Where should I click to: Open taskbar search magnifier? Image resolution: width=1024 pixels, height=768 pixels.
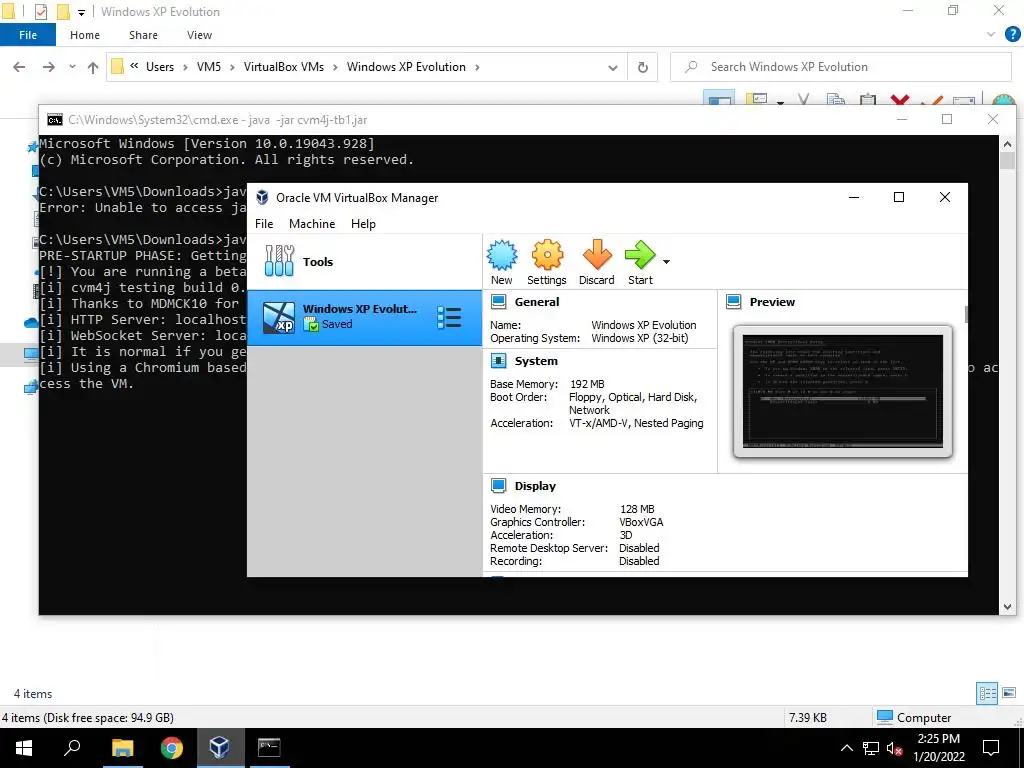click(x=72, y=747)
